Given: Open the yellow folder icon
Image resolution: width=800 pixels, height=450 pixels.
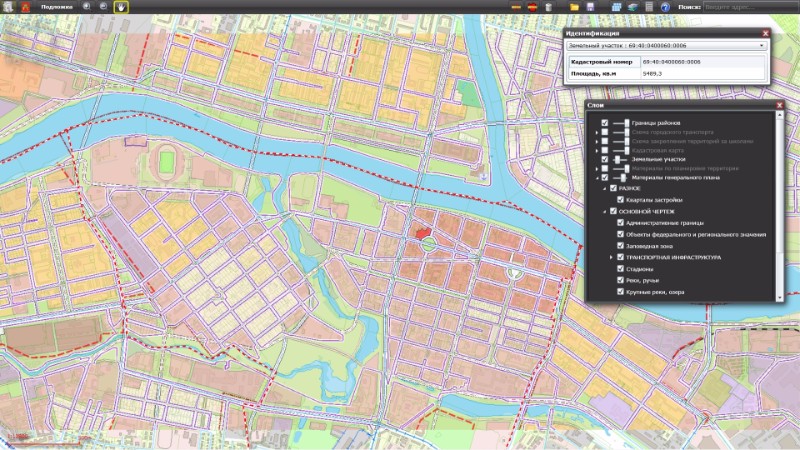Looking at the screenshot, I should (x=575, y=7).
